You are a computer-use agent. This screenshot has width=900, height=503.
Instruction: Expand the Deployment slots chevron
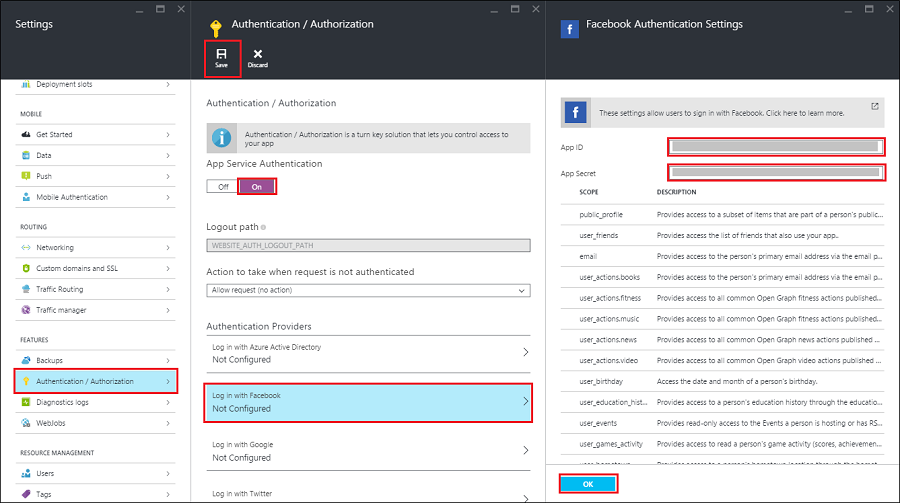point(168,84)
